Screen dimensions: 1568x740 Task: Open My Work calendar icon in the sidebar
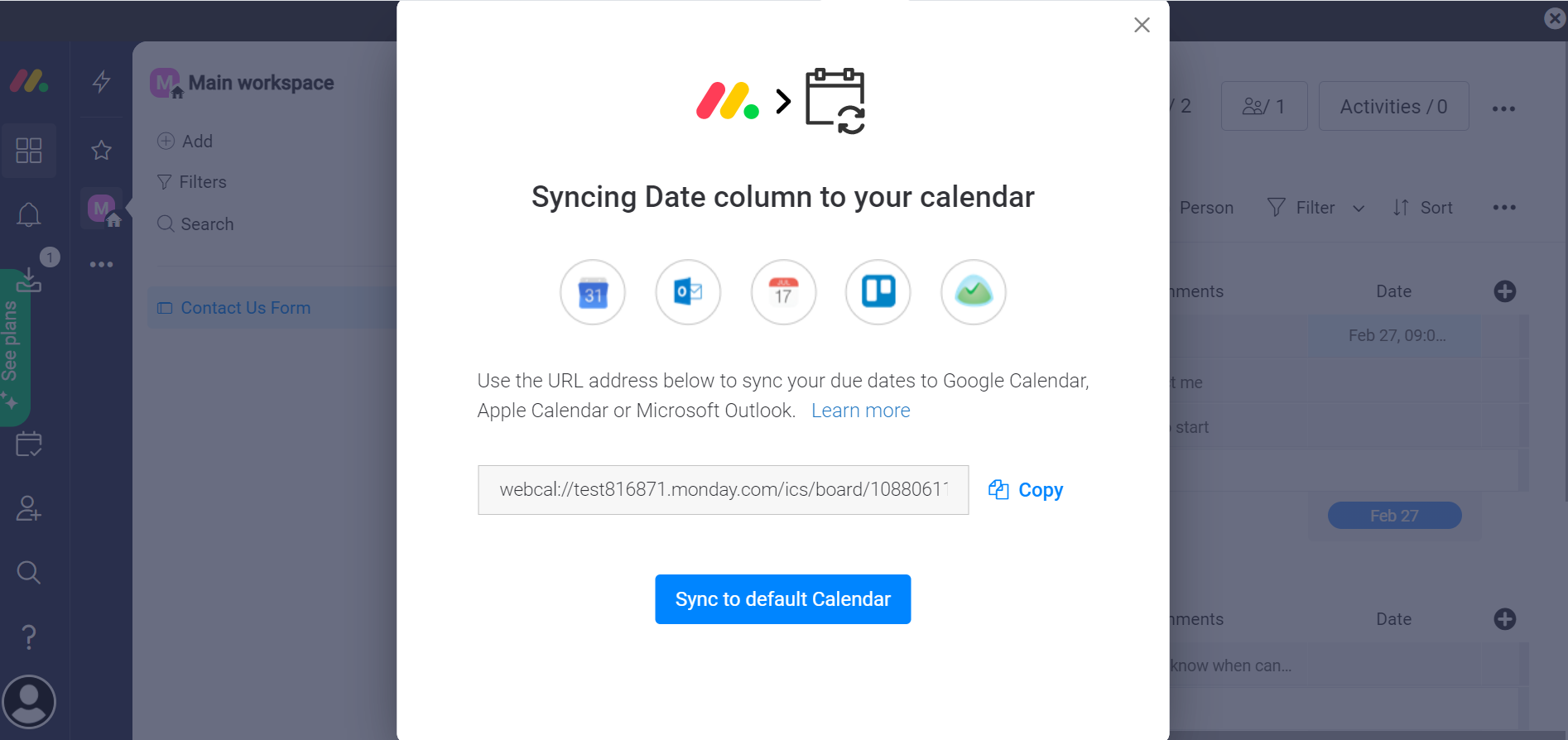[29, 444]
